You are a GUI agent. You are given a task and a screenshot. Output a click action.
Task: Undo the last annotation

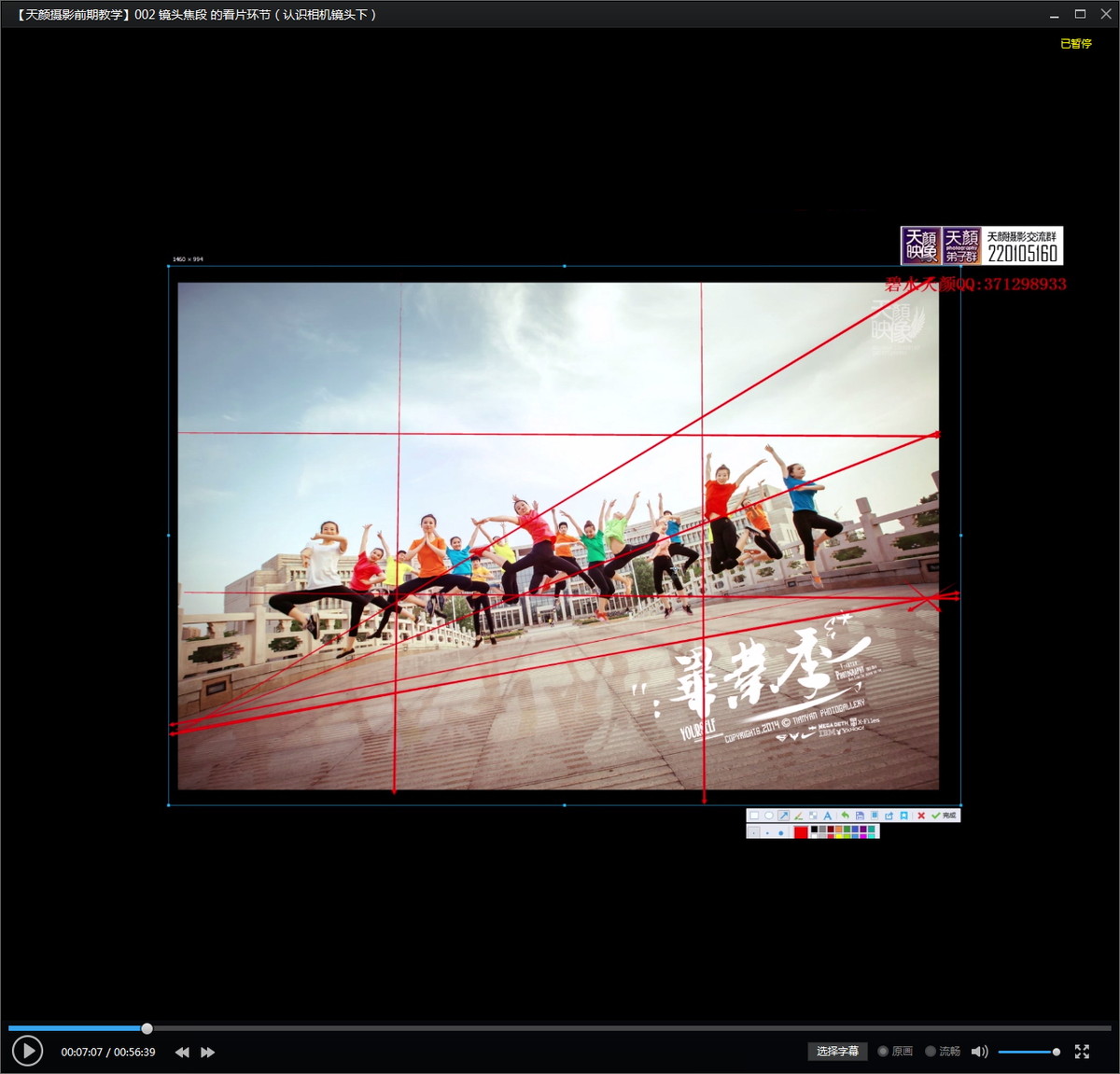pos(846,816)
